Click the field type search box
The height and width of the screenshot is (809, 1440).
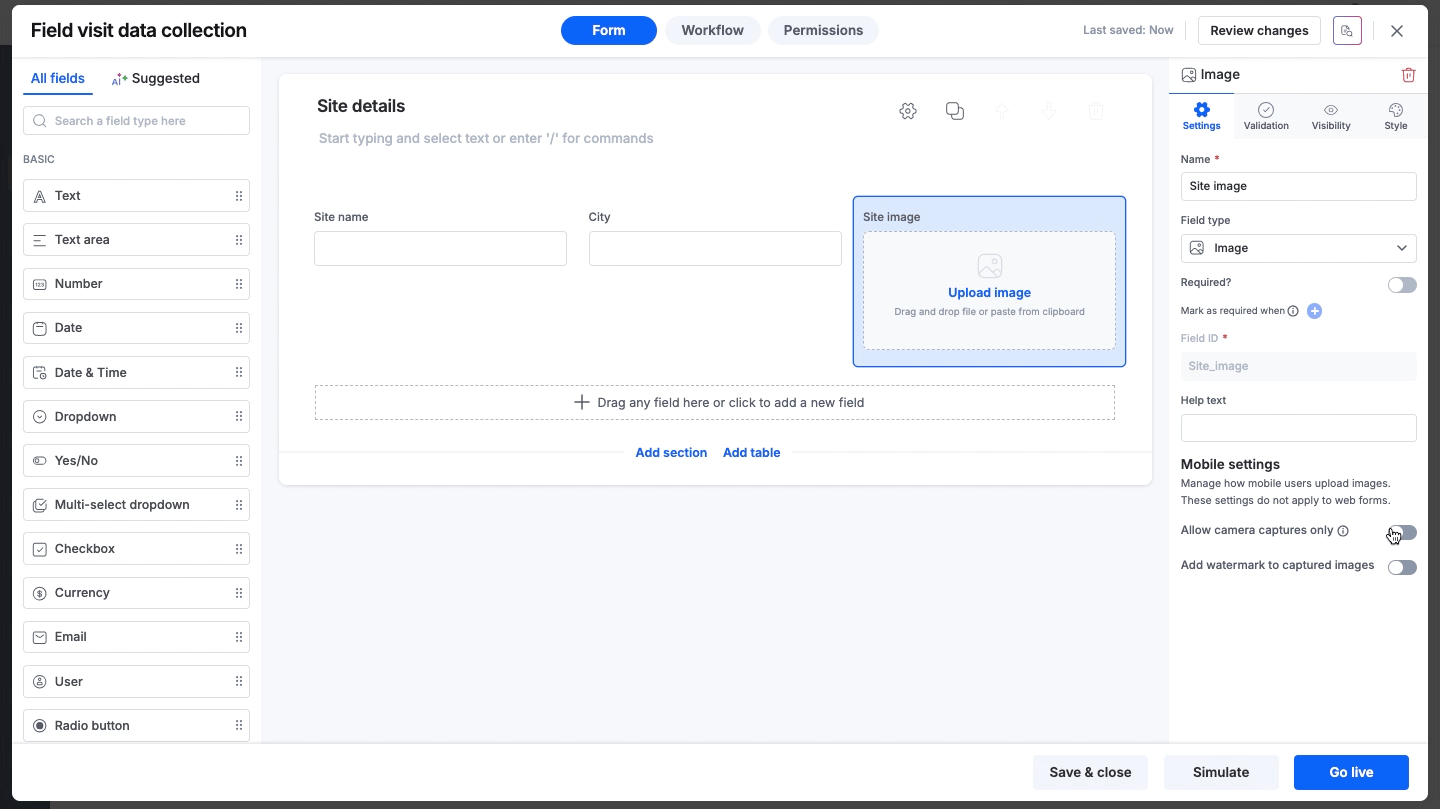pos(136,121)
